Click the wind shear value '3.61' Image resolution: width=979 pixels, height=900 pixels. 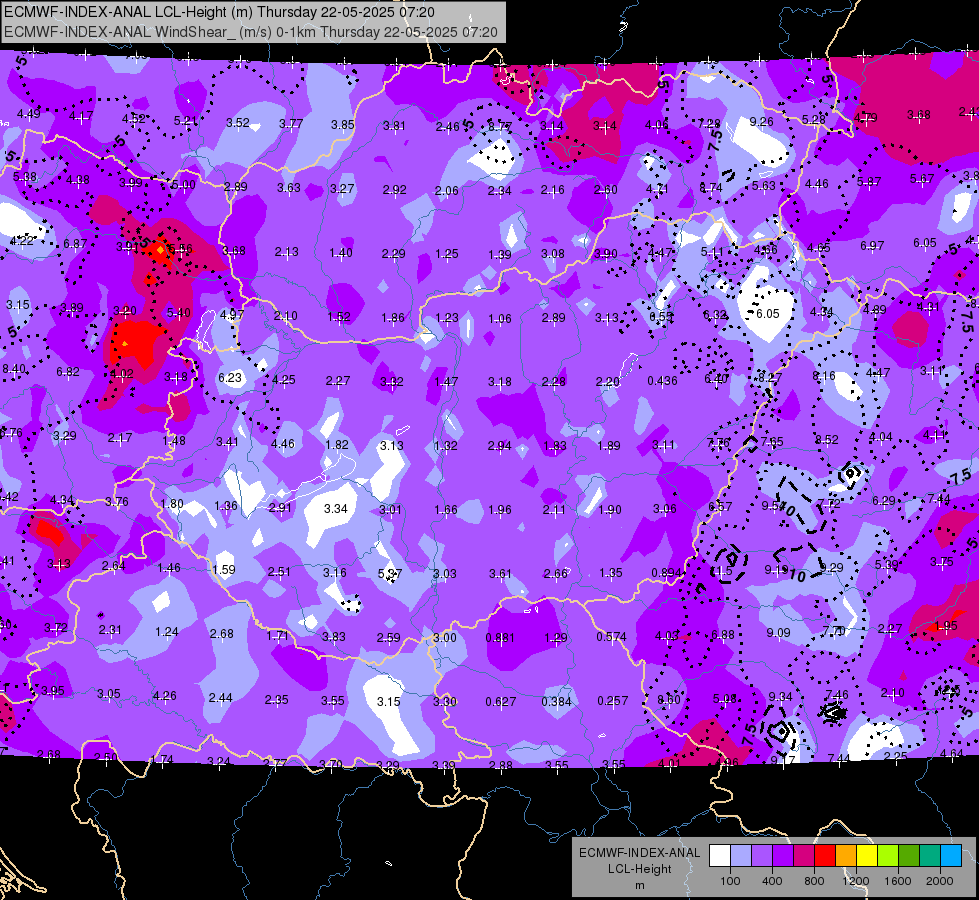pyautogui.click(x=500, y=573)
